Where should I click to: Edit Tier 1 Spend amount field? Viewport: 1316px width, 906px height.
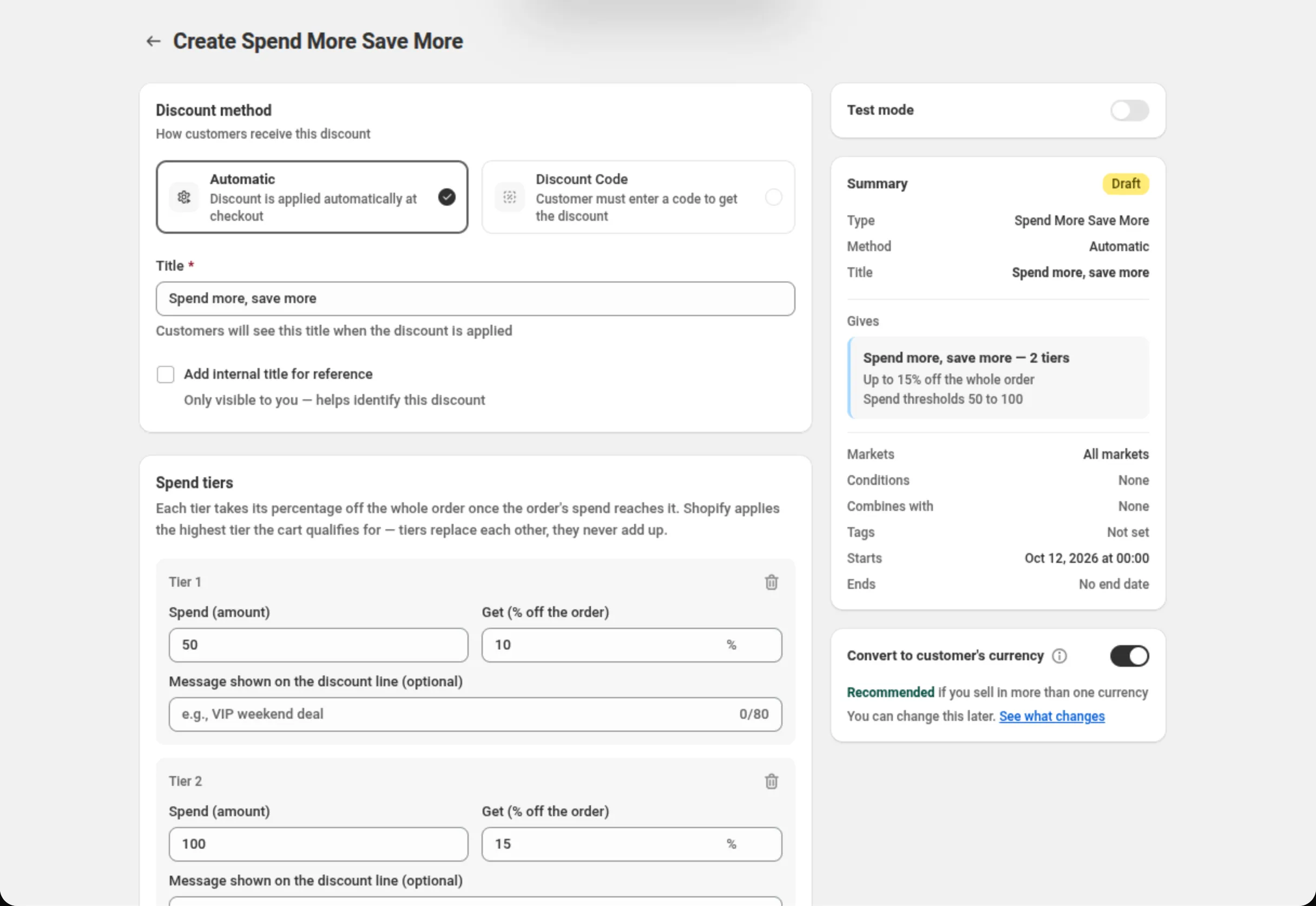[318, 645]
